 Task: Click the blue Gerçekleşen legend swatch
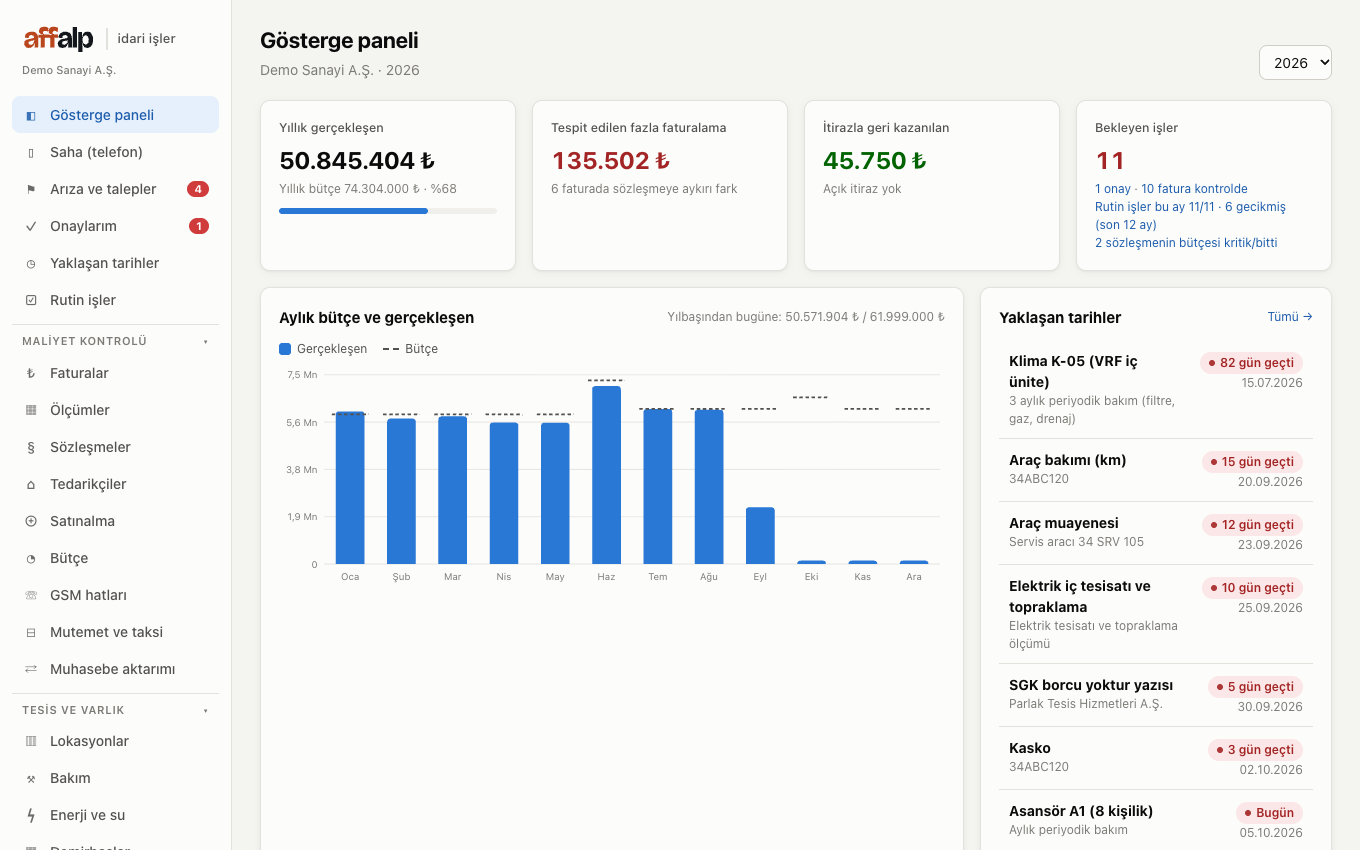[x=285, y=349]
